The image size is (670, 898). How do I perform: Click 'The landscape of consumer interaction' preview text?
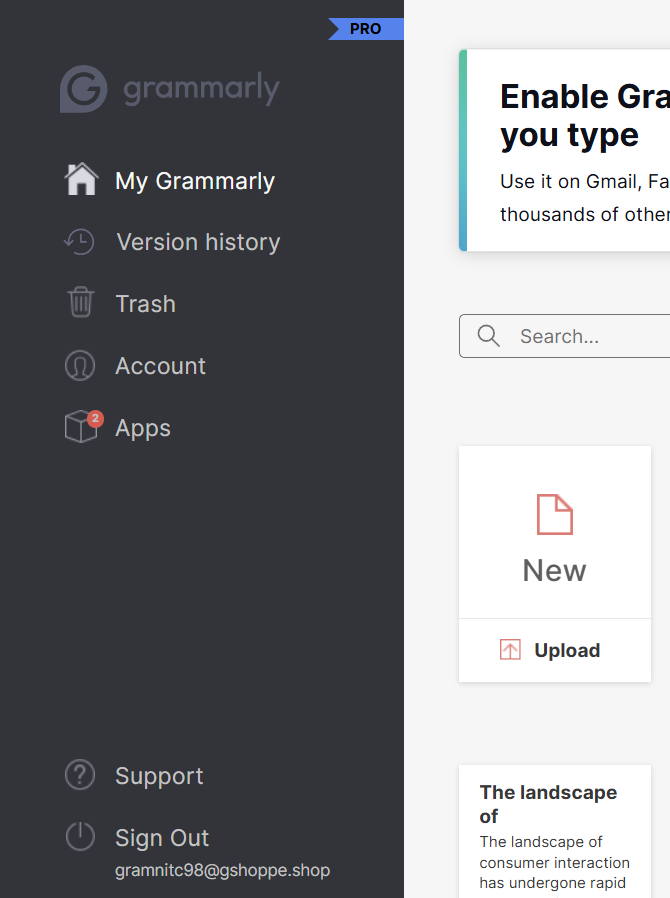click(554, 862)
